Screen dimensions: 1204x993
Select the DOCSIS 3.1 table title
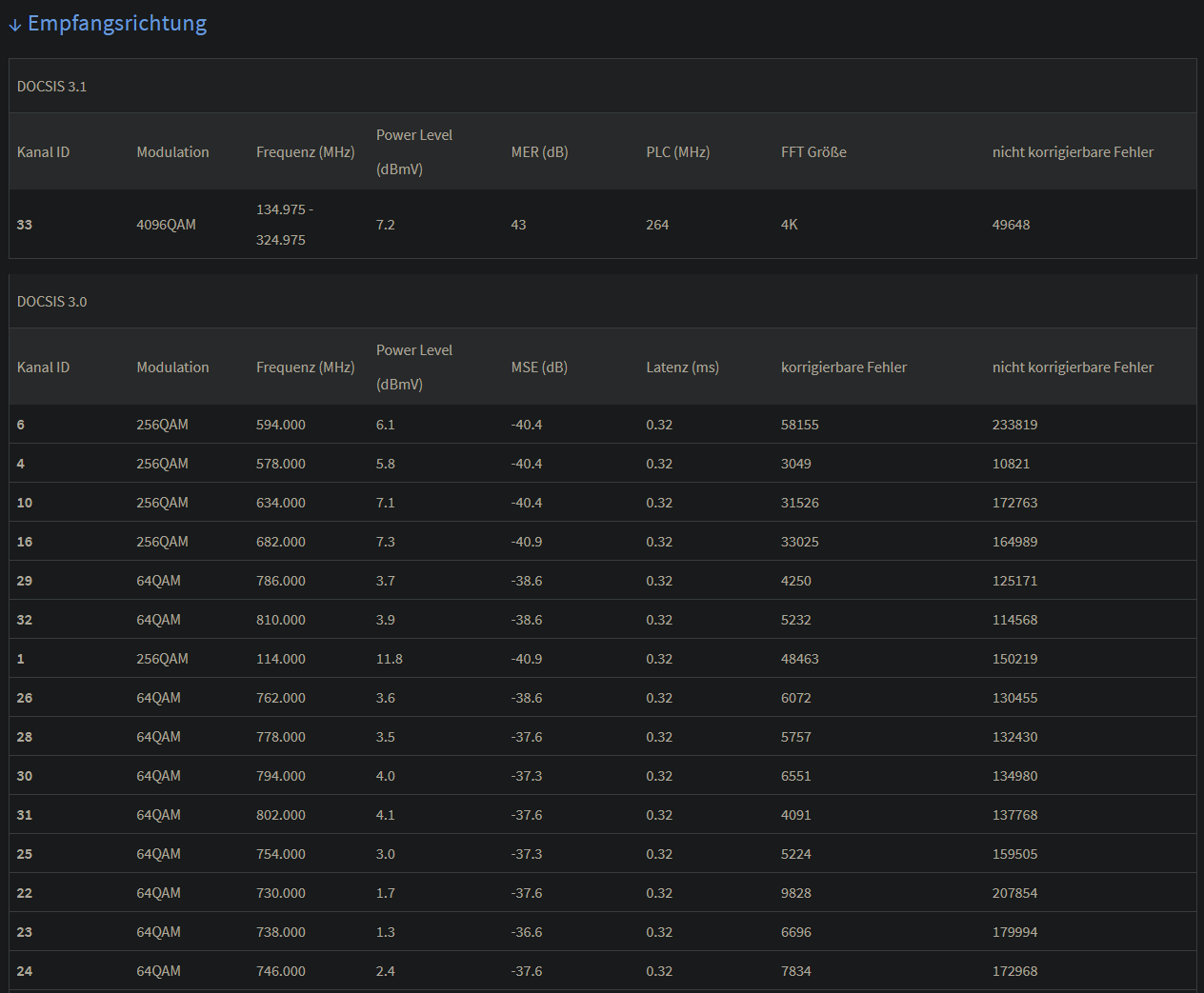(x=51, y=87)
